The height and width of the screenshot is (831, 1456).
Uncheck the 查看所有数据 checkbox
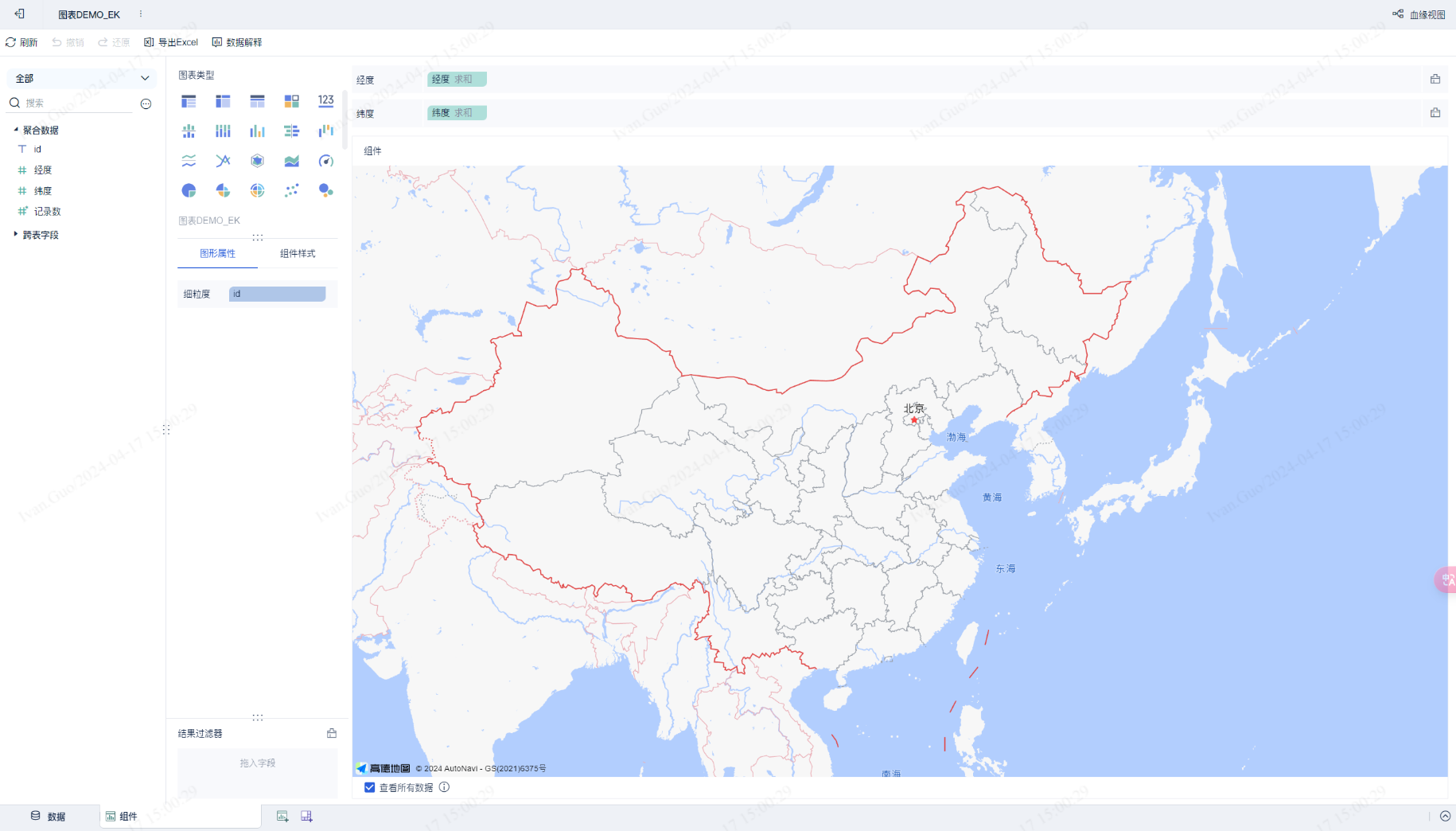pyautogui.click(x=370, y=787)
